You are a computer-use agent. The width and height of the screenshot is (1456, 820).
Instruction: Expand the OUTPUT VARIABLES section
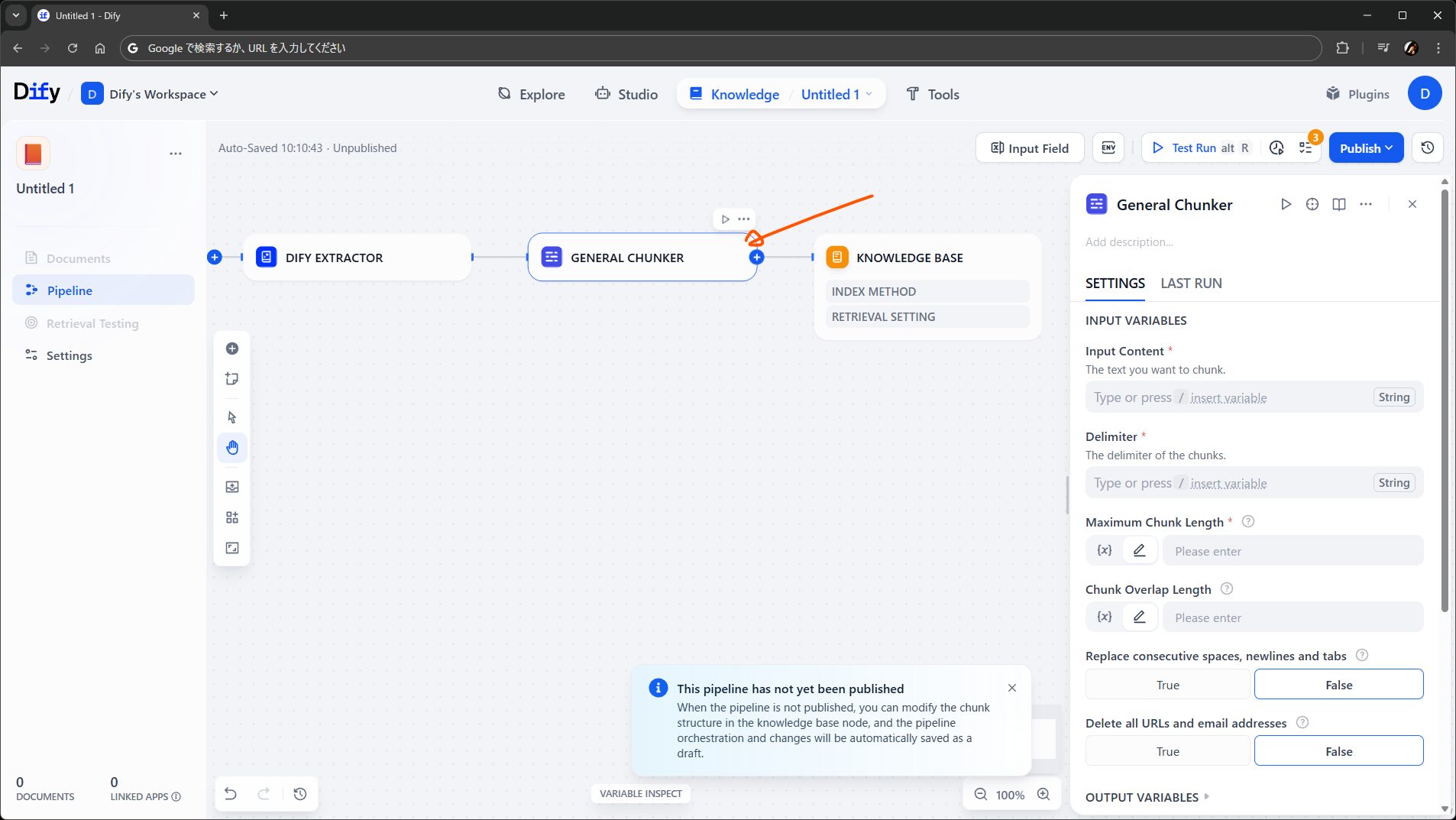(x=1147, y=797)
